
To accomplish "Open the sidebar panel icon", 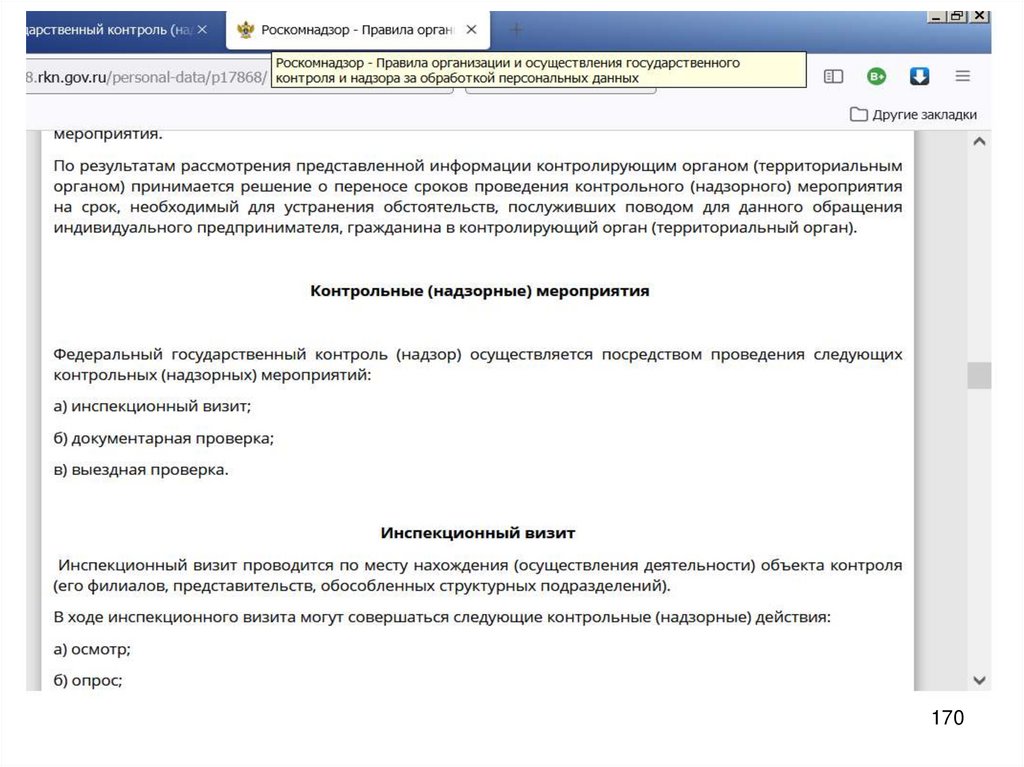I will [833, 76].
